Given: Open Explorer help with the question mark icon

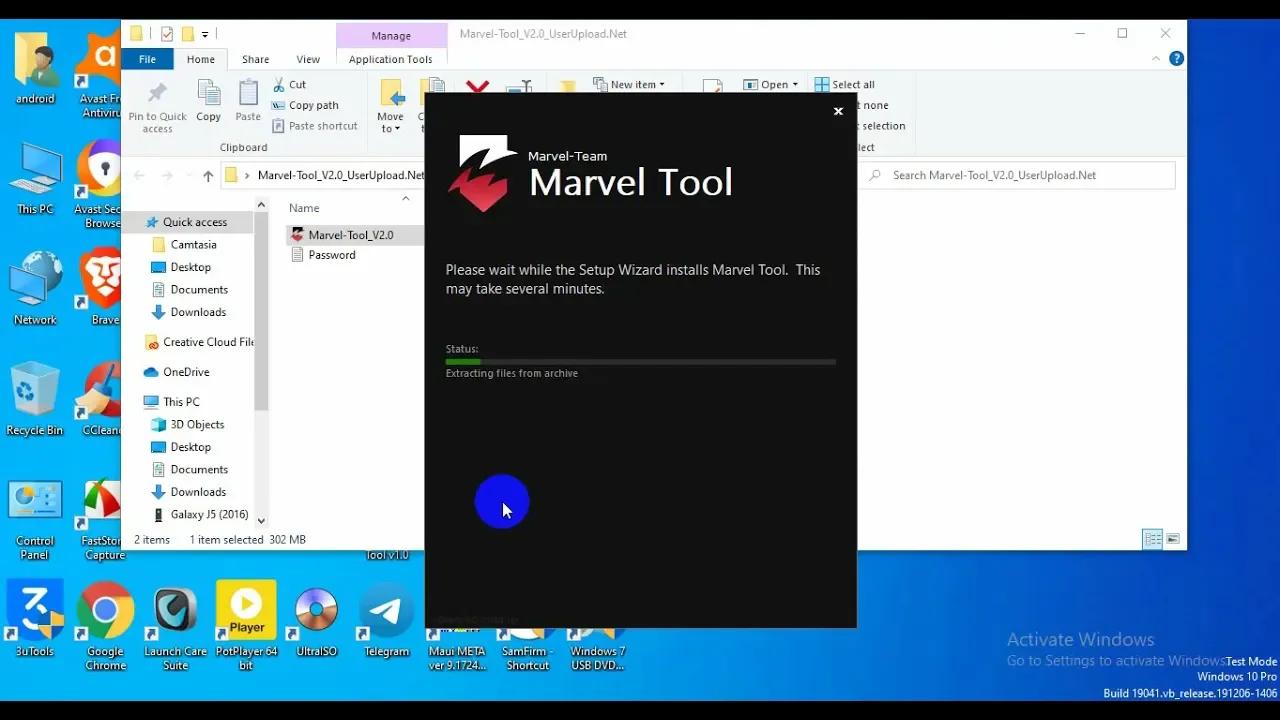Looking at the screenshot, I should pyautogui.click(x=1177, y=59).
